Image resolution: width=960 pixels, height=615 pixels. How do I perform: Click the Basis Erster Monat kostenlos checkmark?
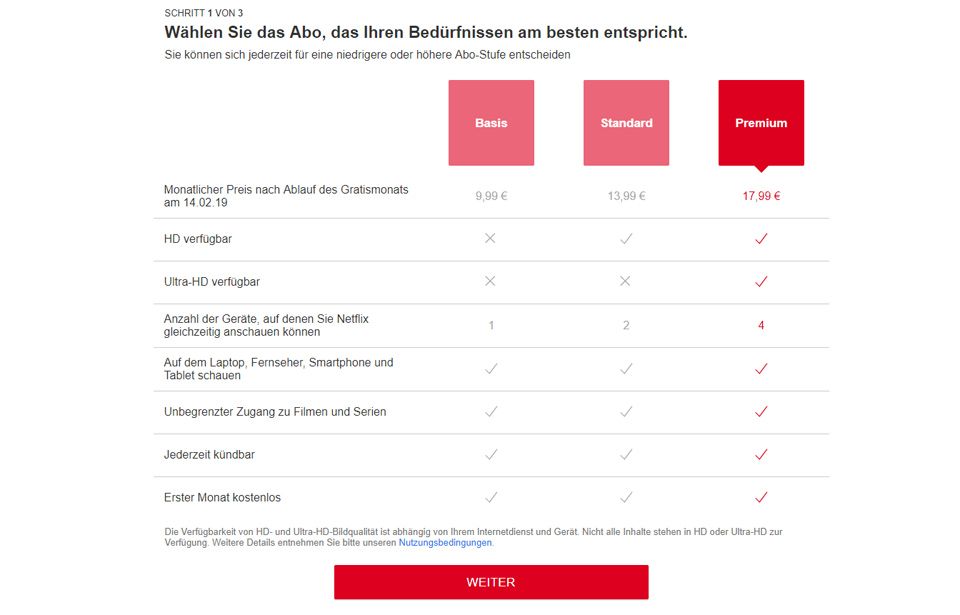(x=491, y=498)
